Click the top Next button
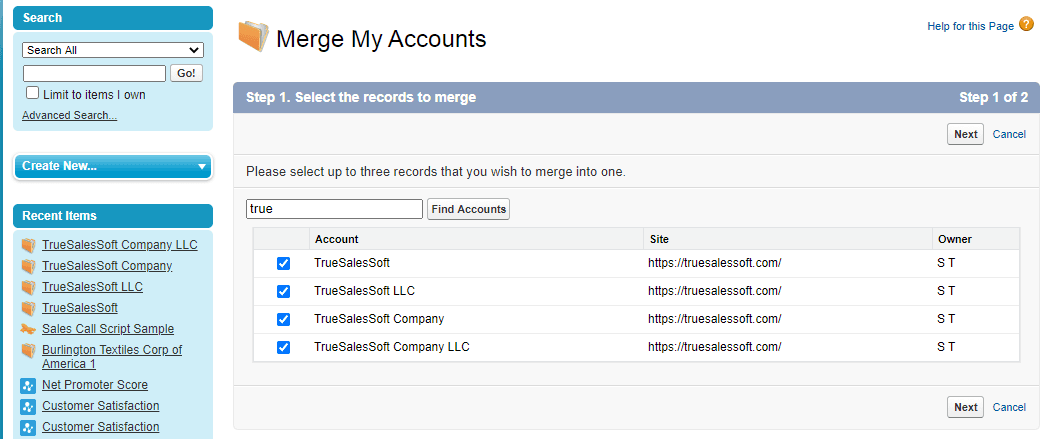Viewport: 1049px width, 439px height. pos(965,135)
